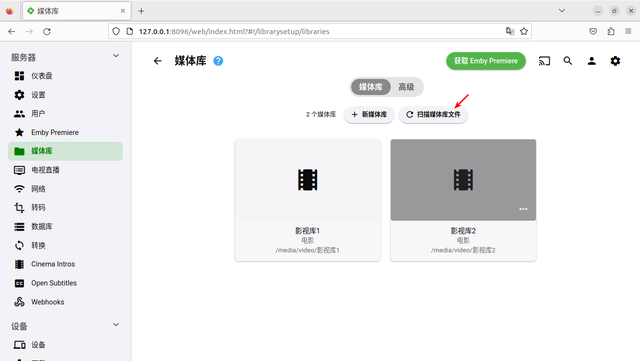Click the 扫描媒体库文件 scan button
Image resolution: width=640 pixels, height=361 pixels.
click(x=433, y=115)
